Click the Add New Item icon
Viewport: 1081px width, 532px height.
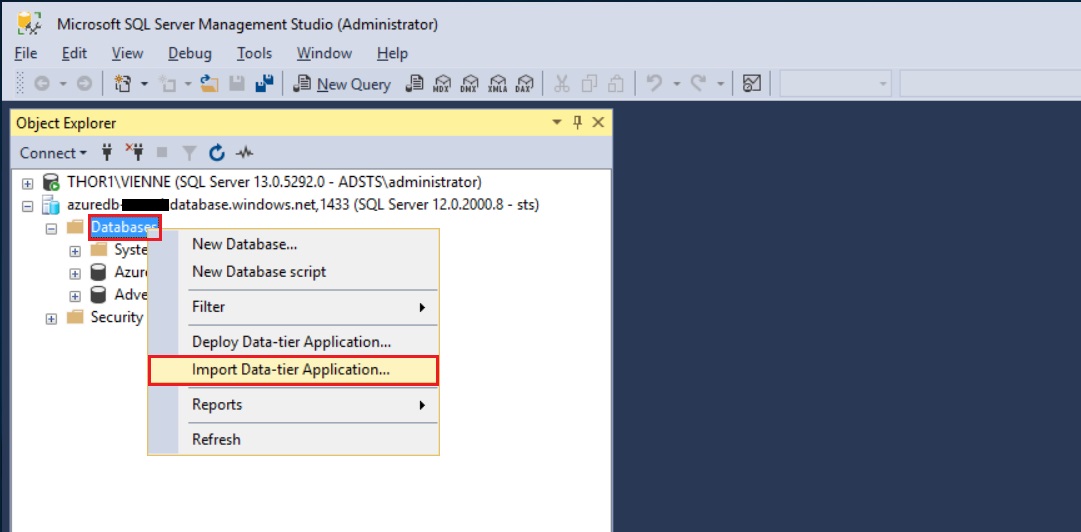[167, 84]
